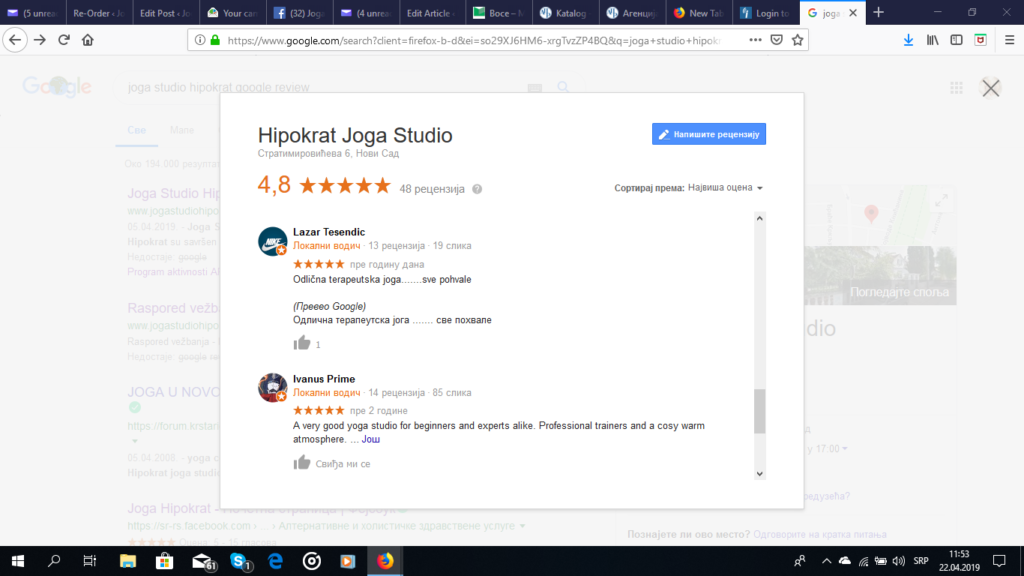Open Mail app on taskbar
The width and height of the screenshot is (1024, 576).
pos(202,561)
